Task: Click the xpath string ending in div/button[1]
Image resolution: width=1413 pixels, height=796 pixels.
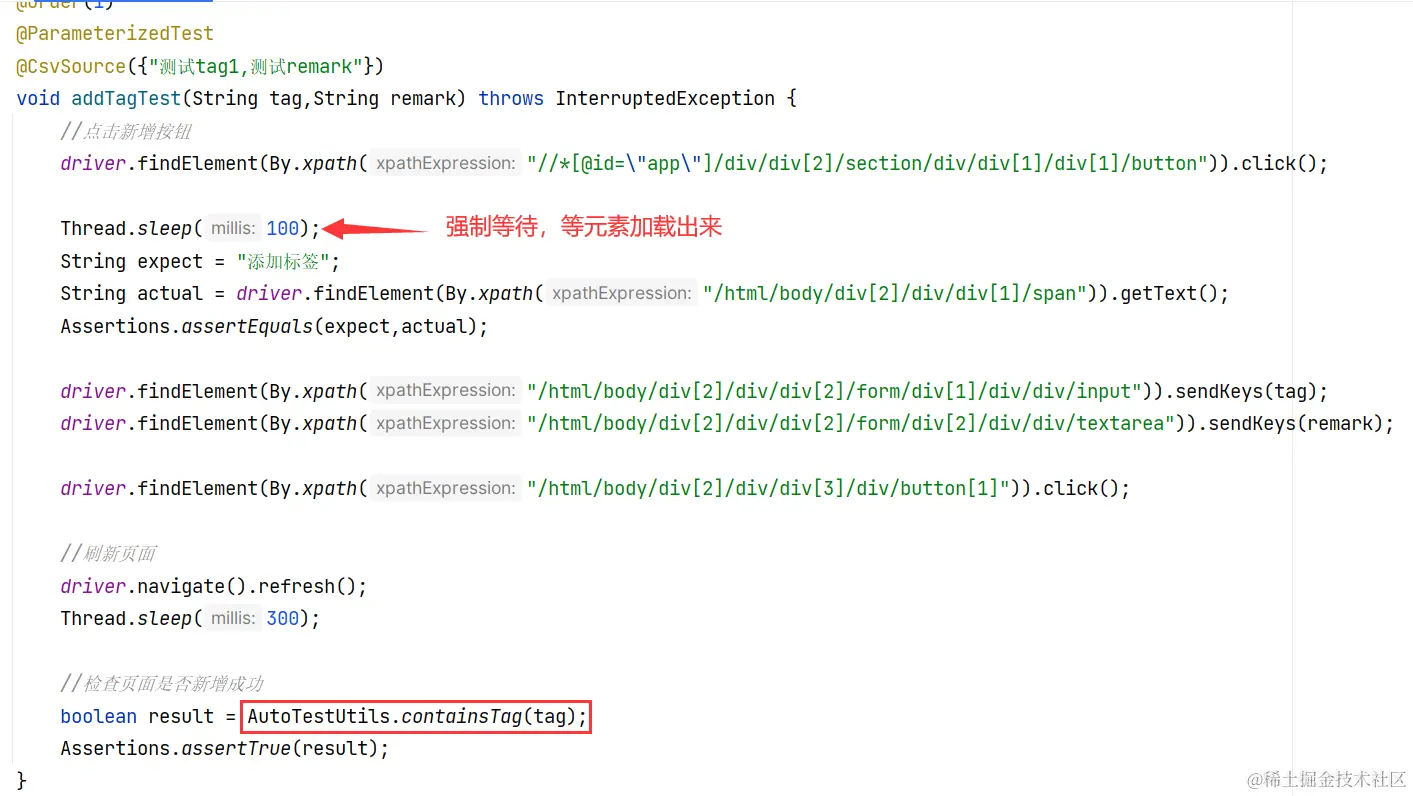Action: pos(769,488)
